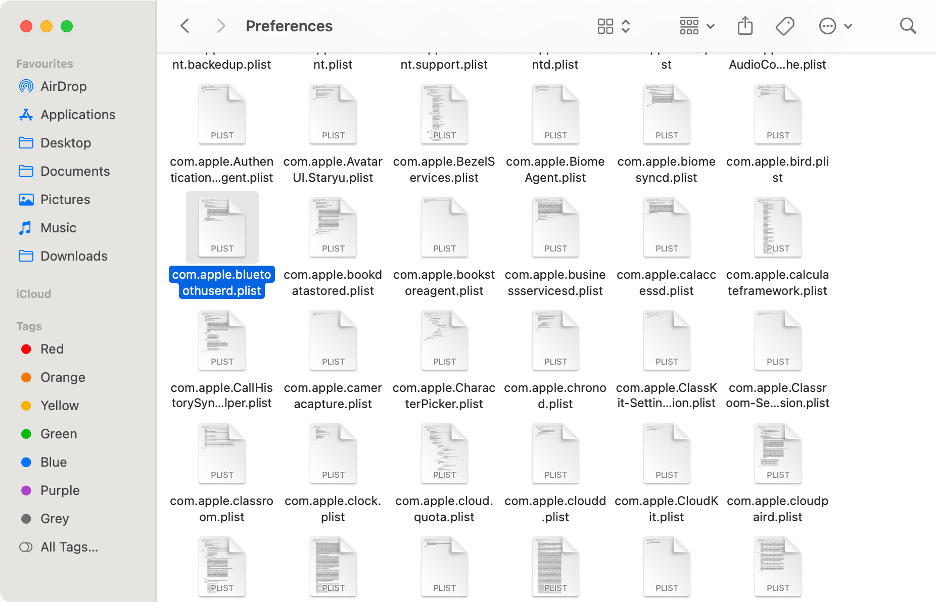Open the Applications sidebar item
Screen dimensions: 936x602
click(79, 114)
